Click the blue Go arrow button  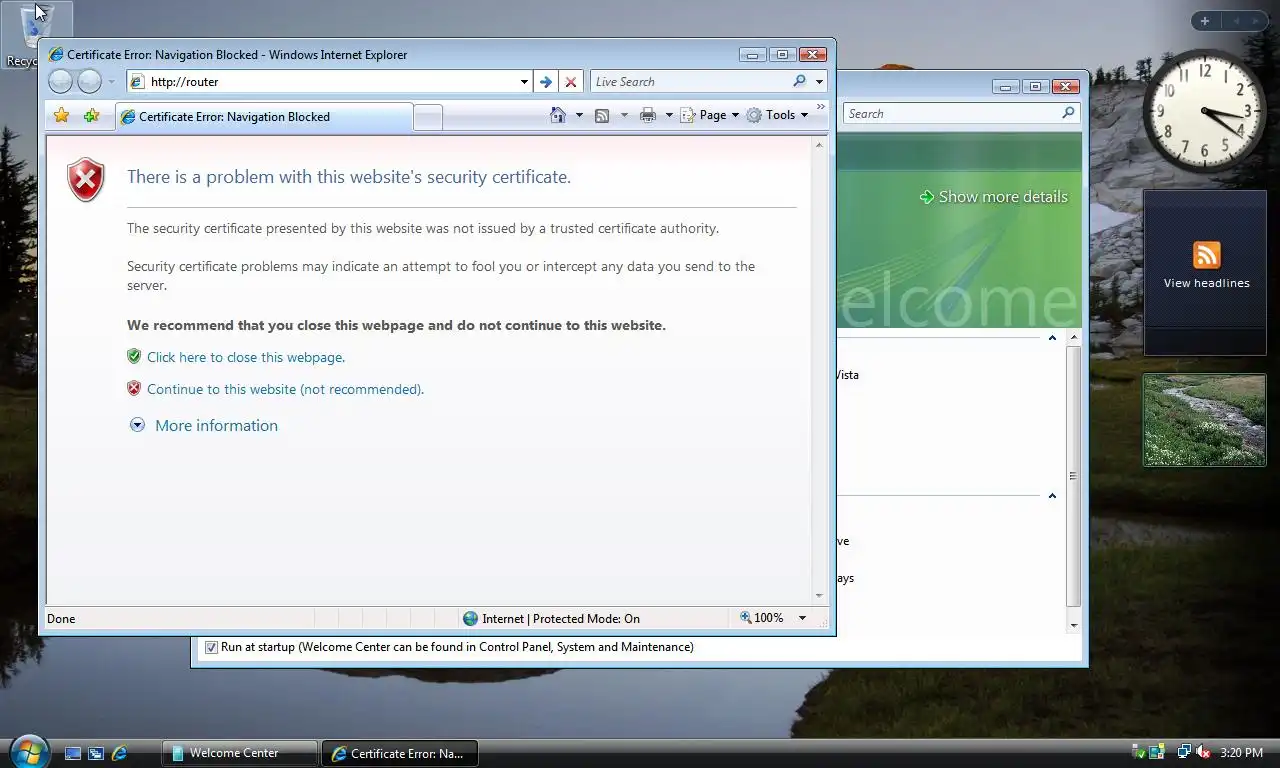[545, 82]
